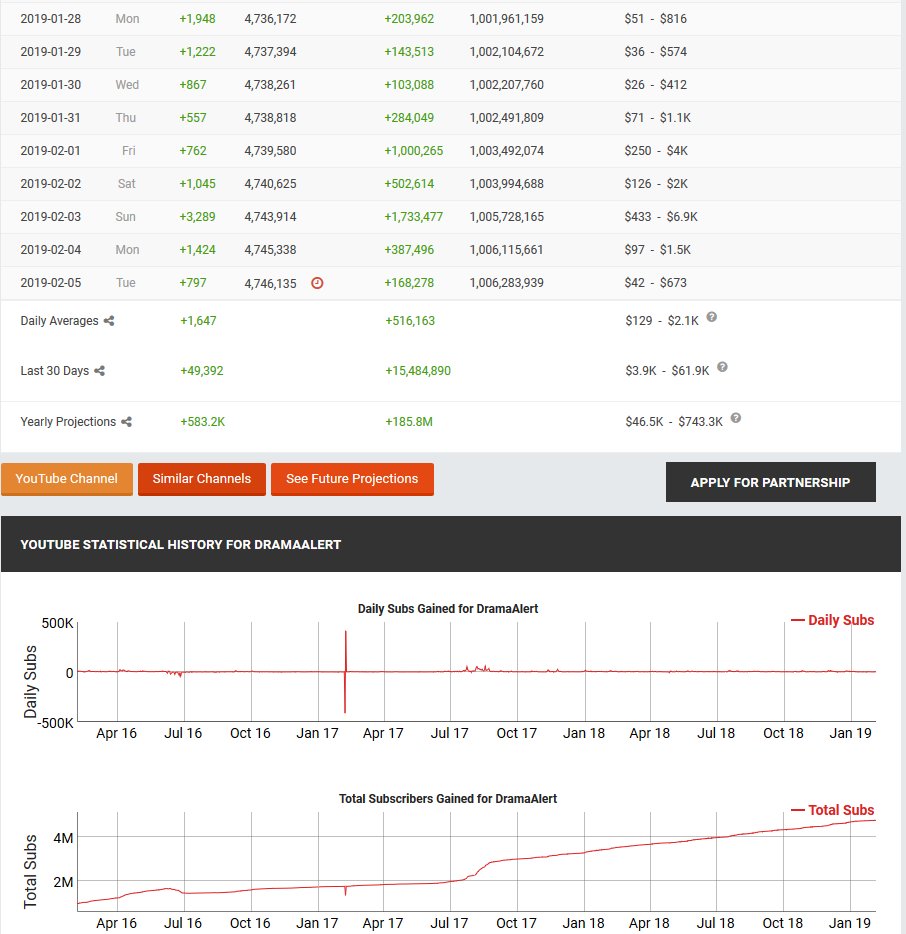Click the +516,163 daily average views
Screen dimensions: 906x934
410,321
